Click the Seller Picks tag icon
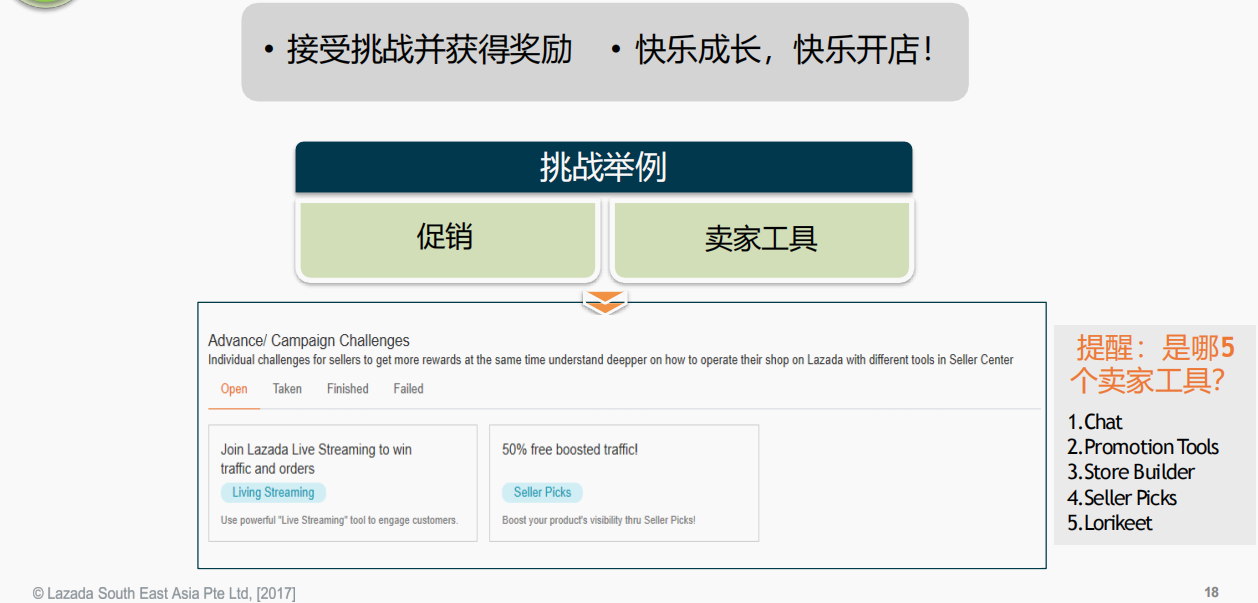This screenshot has width=1258, height=603. point(542,492)
